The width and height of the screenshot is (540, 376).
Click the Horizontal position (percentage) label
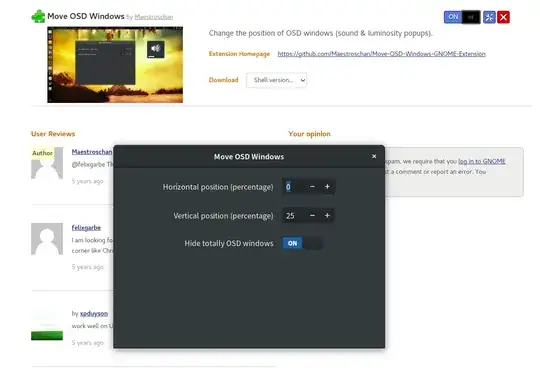click(x=218, y=187)
